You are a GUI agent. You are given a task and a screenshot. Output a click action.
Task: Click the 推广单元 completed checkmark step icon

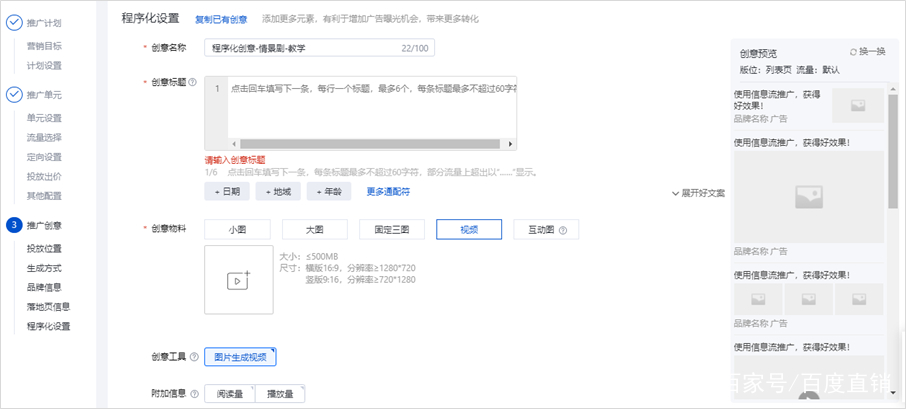coord(14,95)
